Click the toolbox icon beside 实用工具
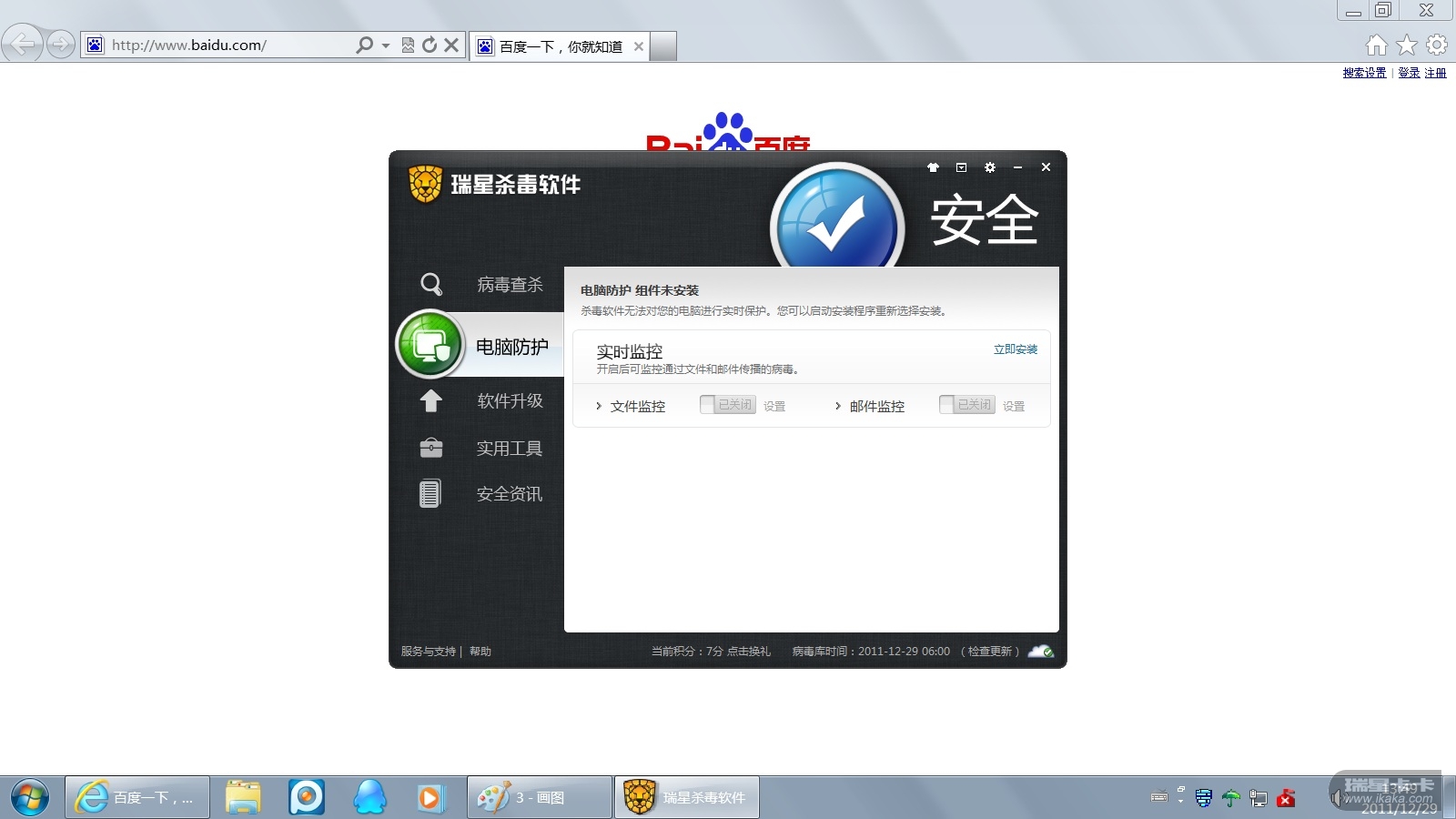The image size is (1456, 819). (431, 448)
